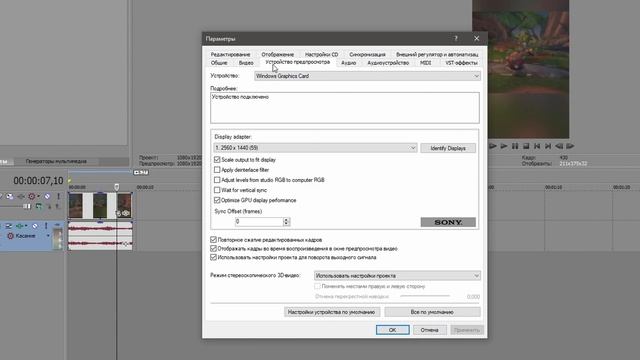Open Track FX on the video track
This screenshot has width=640, height=360.
click(21, 196)
